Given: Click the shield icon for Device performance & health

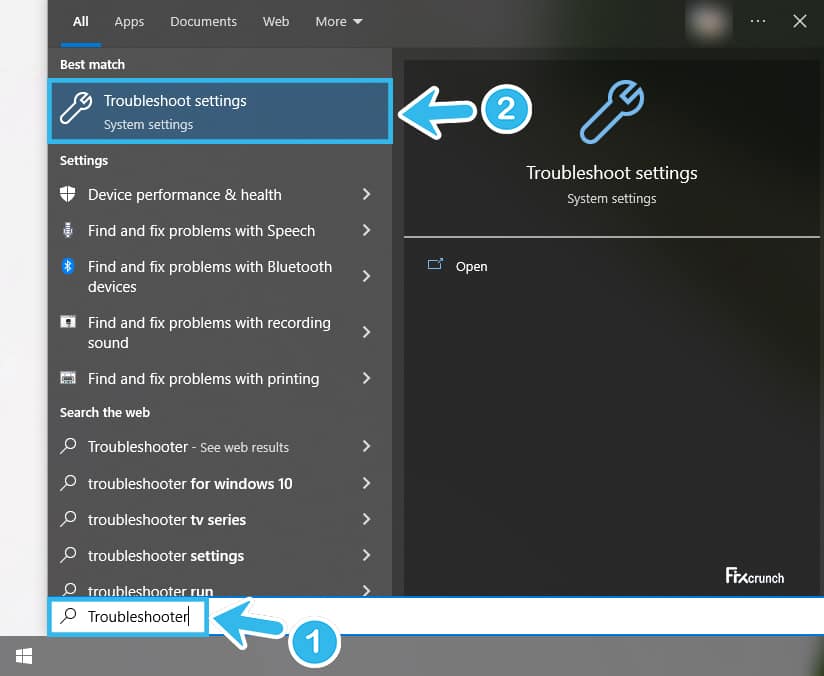Looking at the screenshot, I should pos(68,194).
